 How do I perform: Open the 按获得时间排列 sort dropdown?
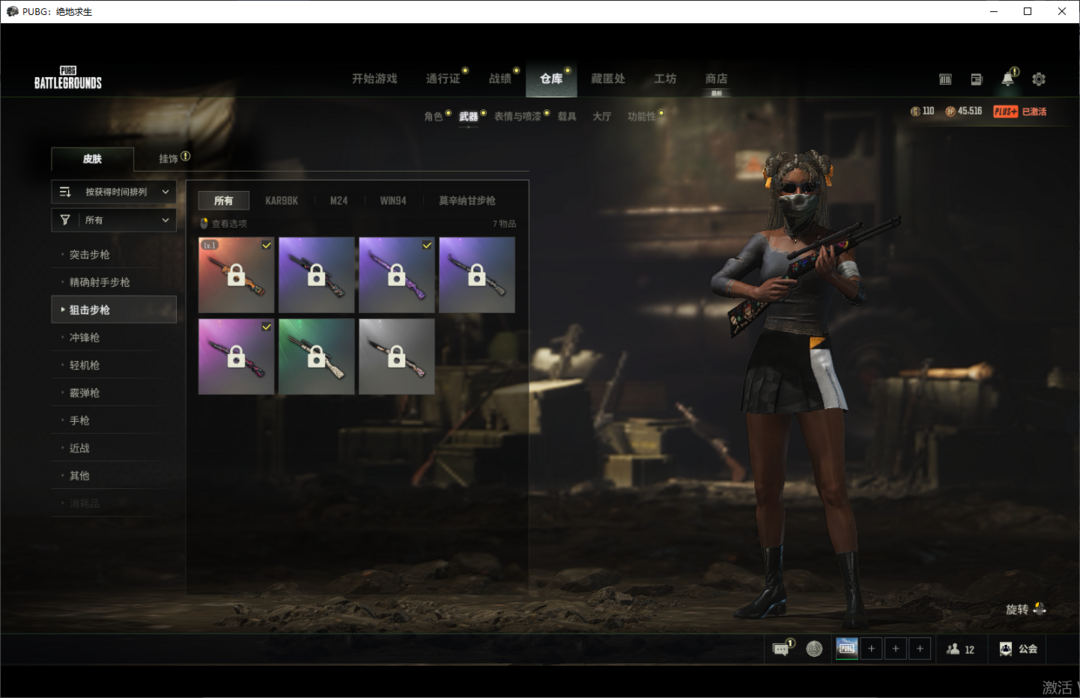114,192
